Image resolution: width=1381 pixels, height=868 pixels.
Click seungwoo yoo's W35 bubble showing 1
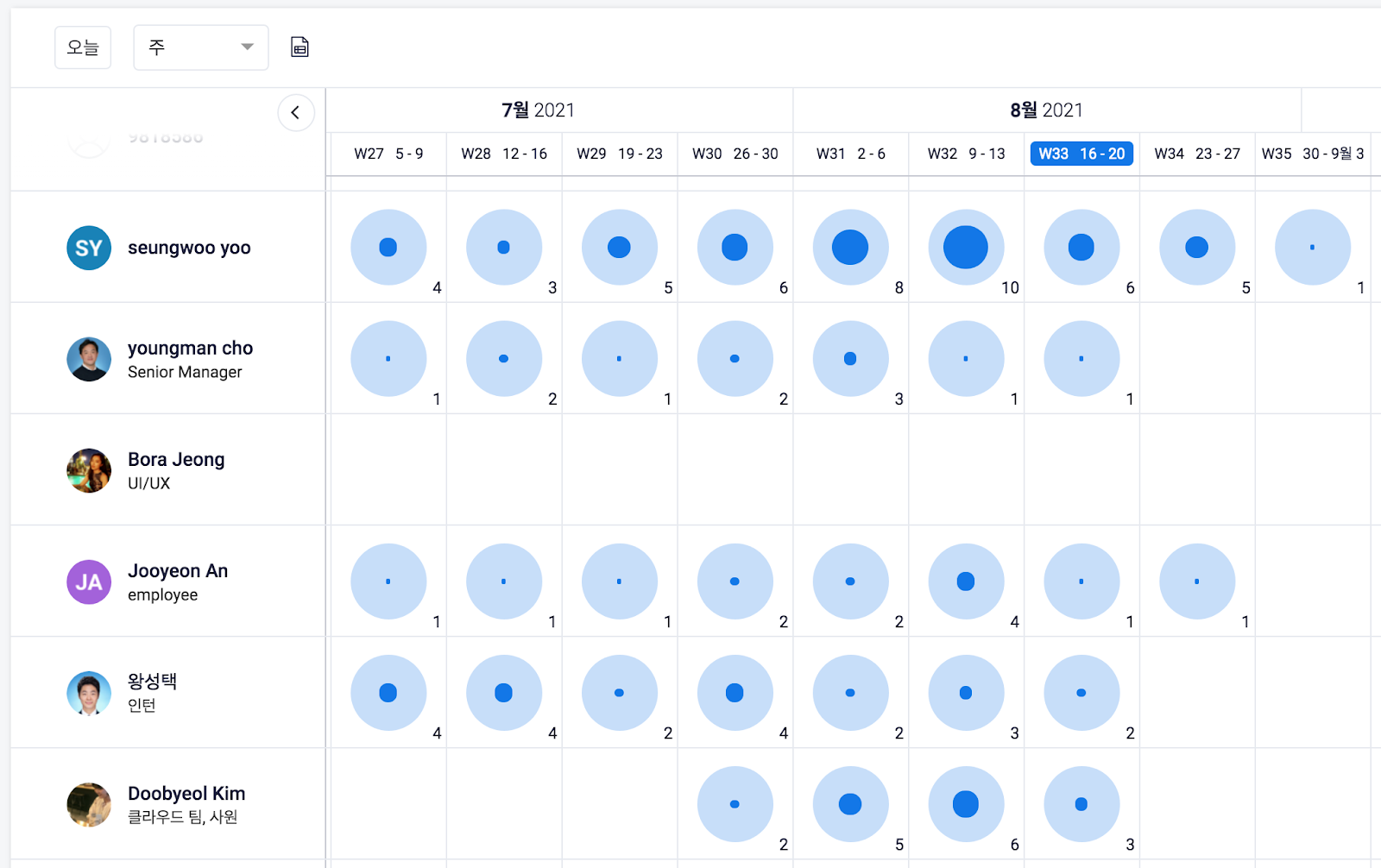pos(1312,248)
